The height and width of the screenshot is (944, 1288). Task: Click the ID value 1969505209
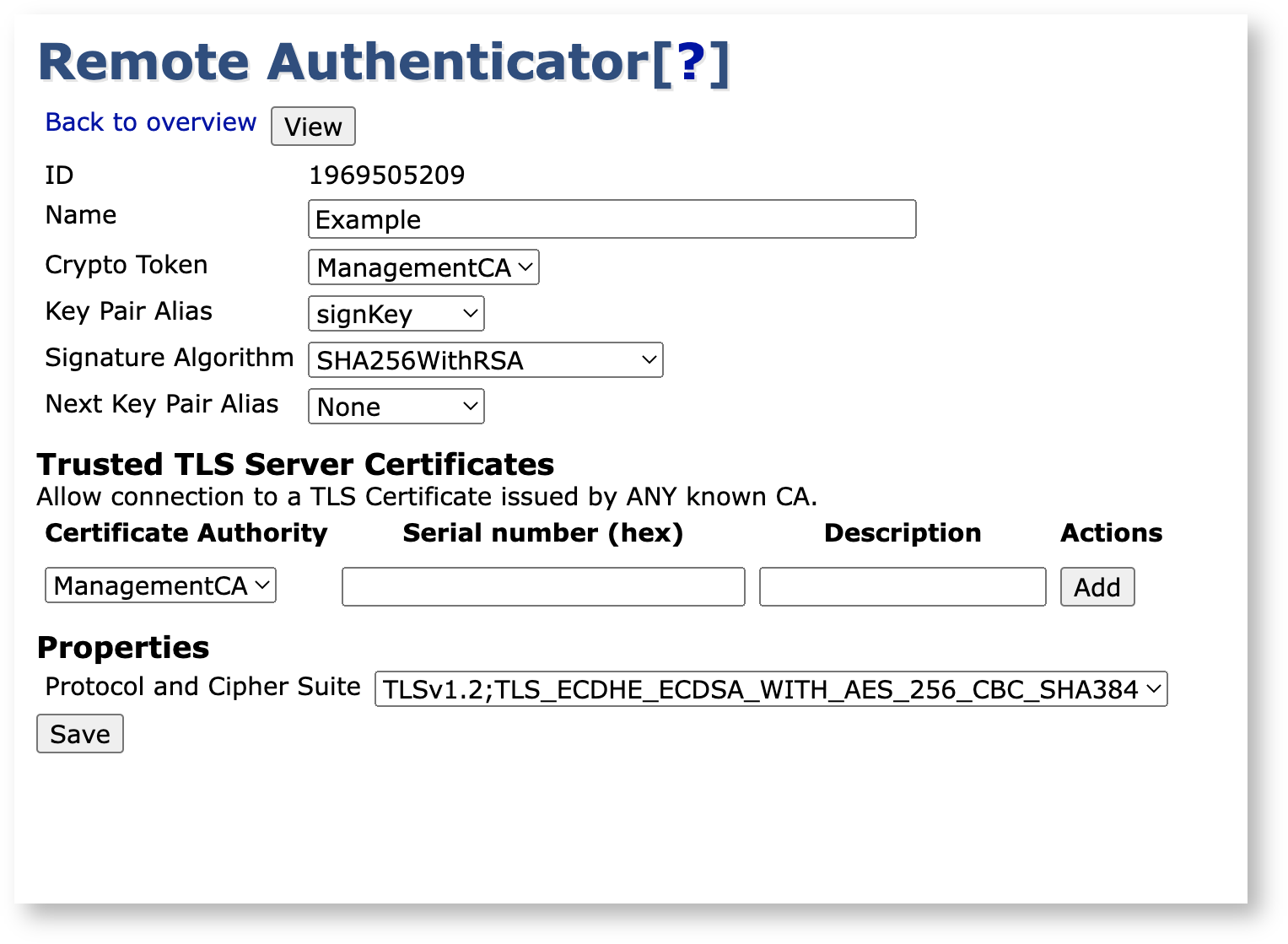[386, 175]
